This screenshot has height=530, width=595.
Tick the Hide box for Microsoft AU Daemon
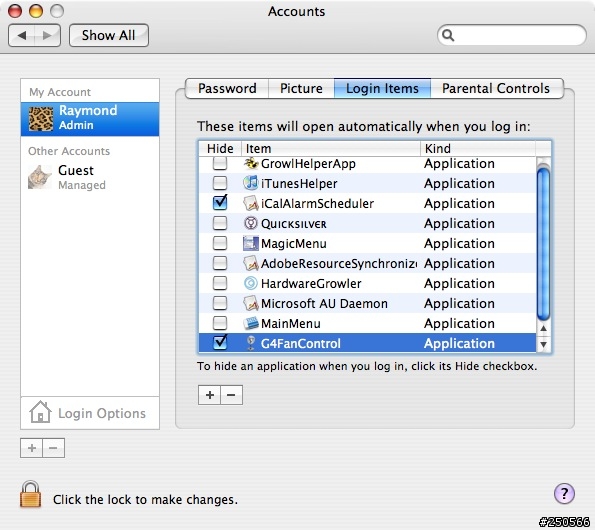(220, 303)
